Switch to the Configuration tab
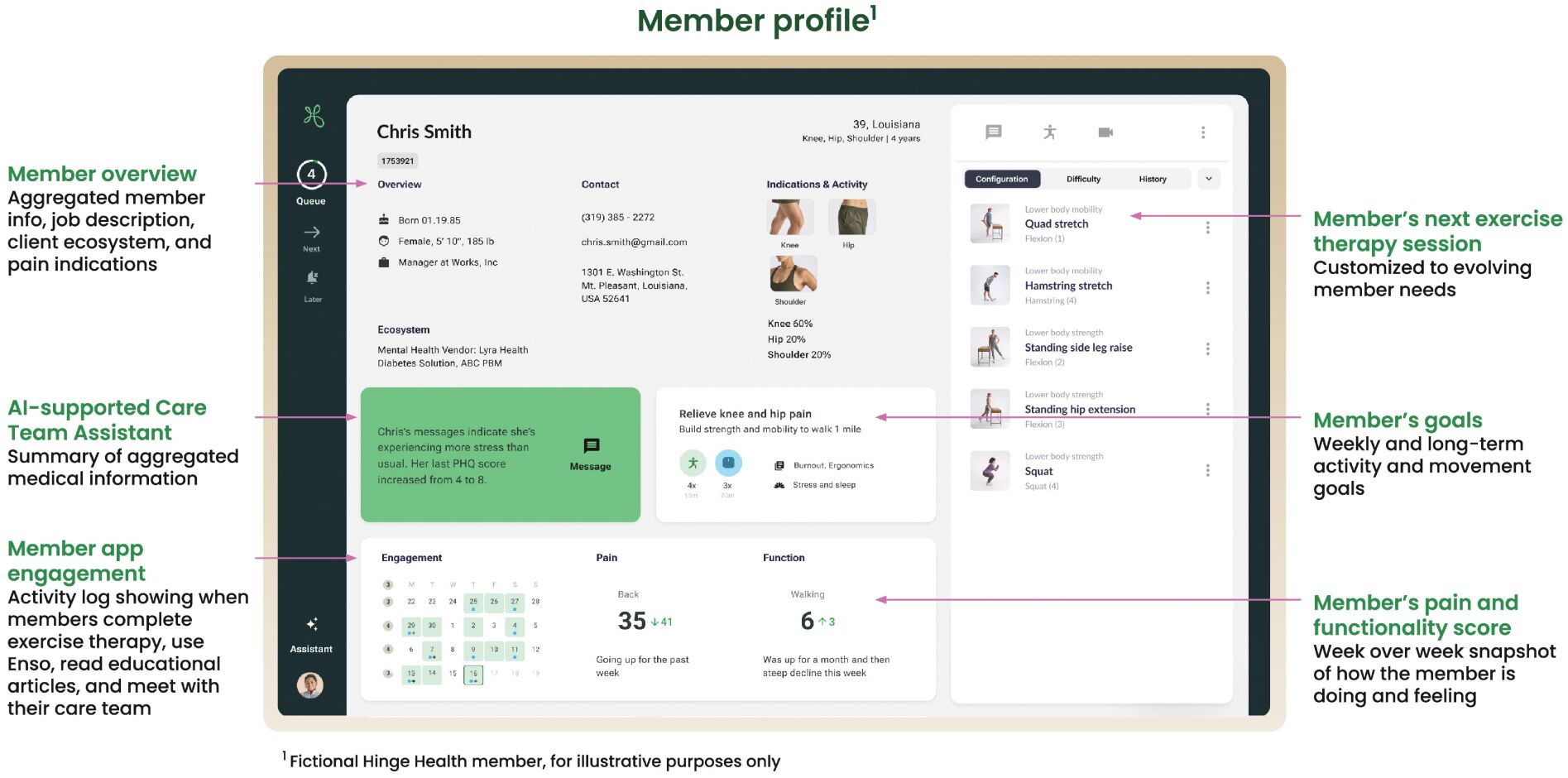The height and width of the screenshot is (778, 1568). 1002,179
